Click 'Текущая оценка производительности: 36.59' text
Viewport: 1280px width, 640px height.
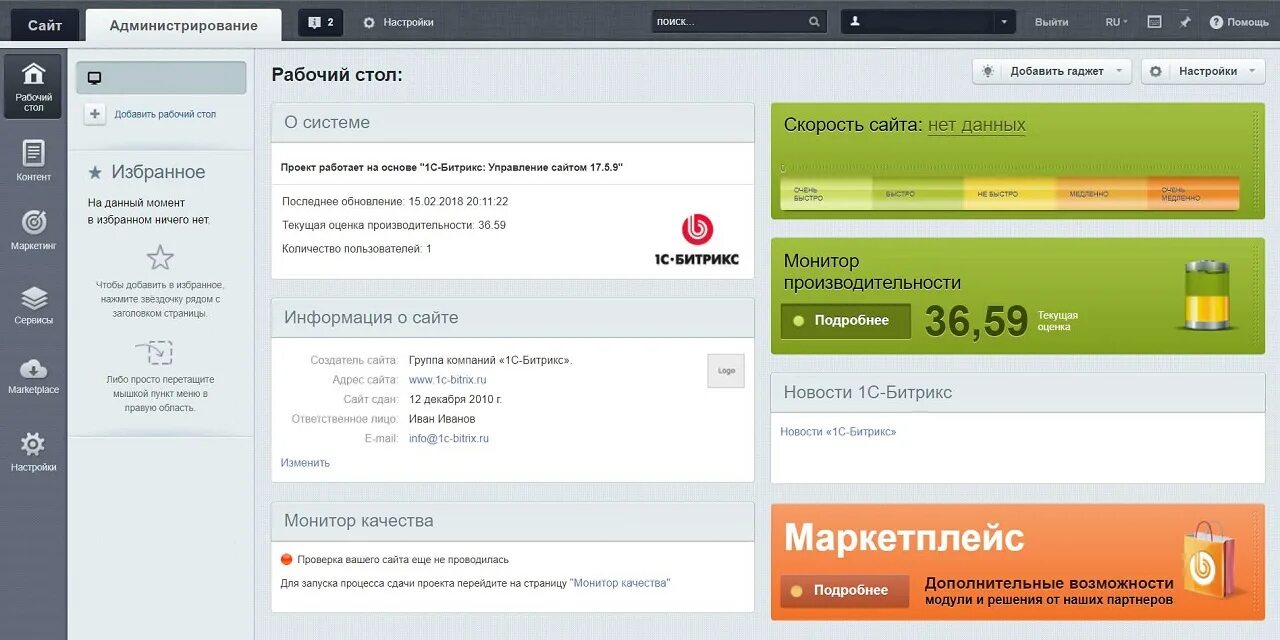coord(394,225)
